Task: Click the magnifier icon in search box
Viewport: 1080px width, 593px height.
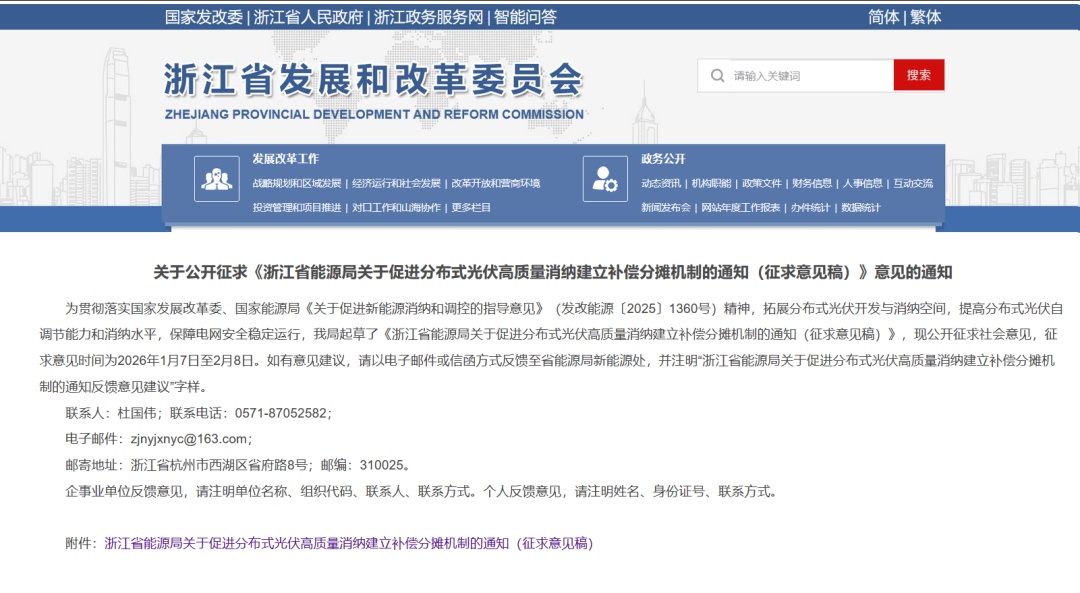Action: [717, 76]
